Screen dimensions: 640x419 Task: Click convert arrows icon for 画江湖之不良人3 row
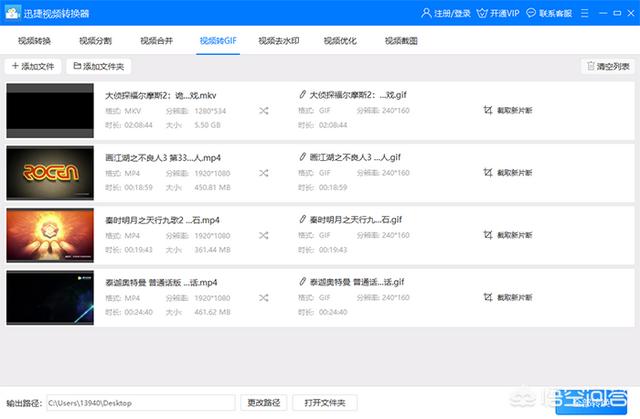tap(264, 173)
